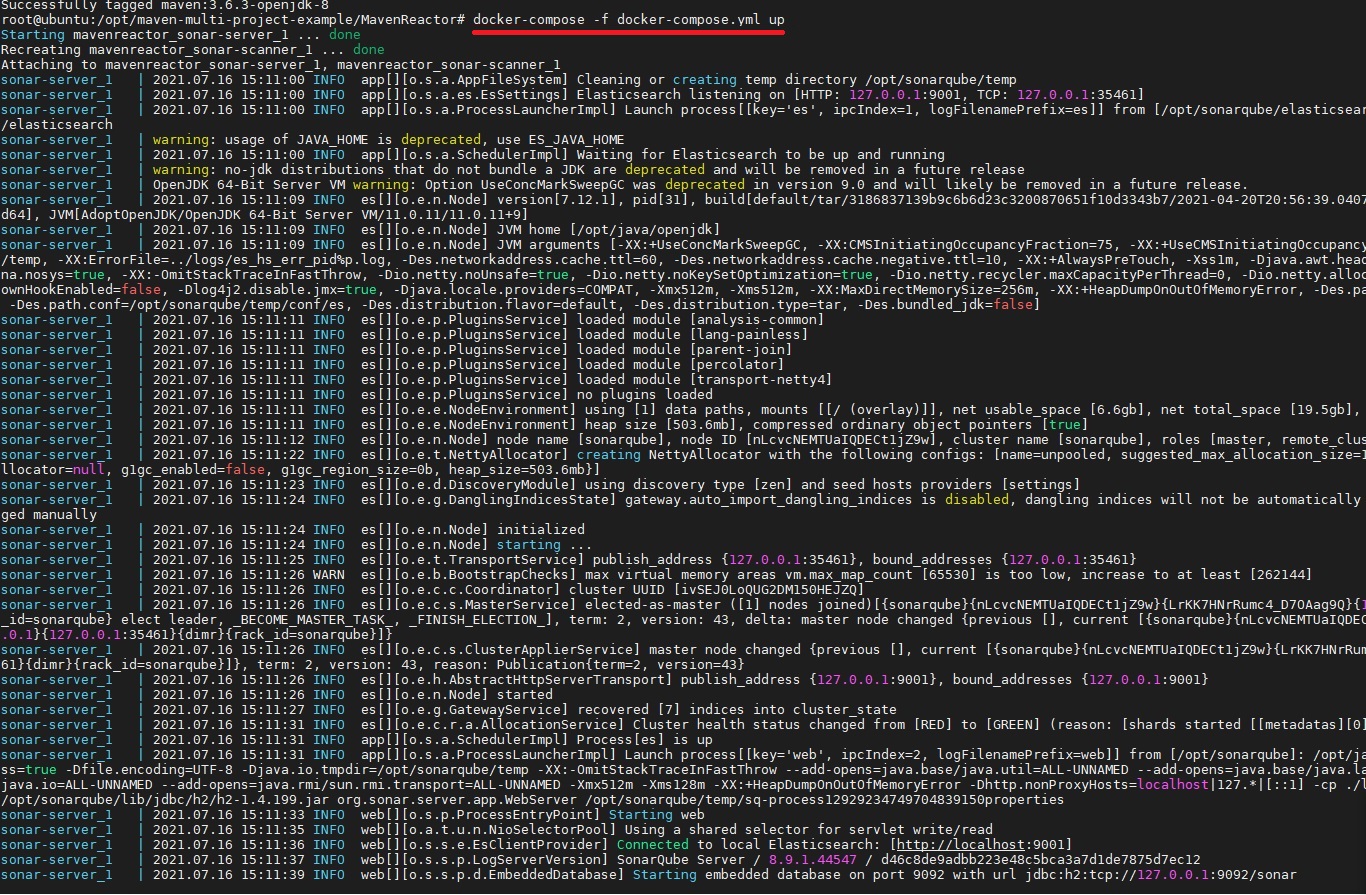Select the 'no plugins loaded' message
Screen dimensions: 1366x895
(645, 395)
